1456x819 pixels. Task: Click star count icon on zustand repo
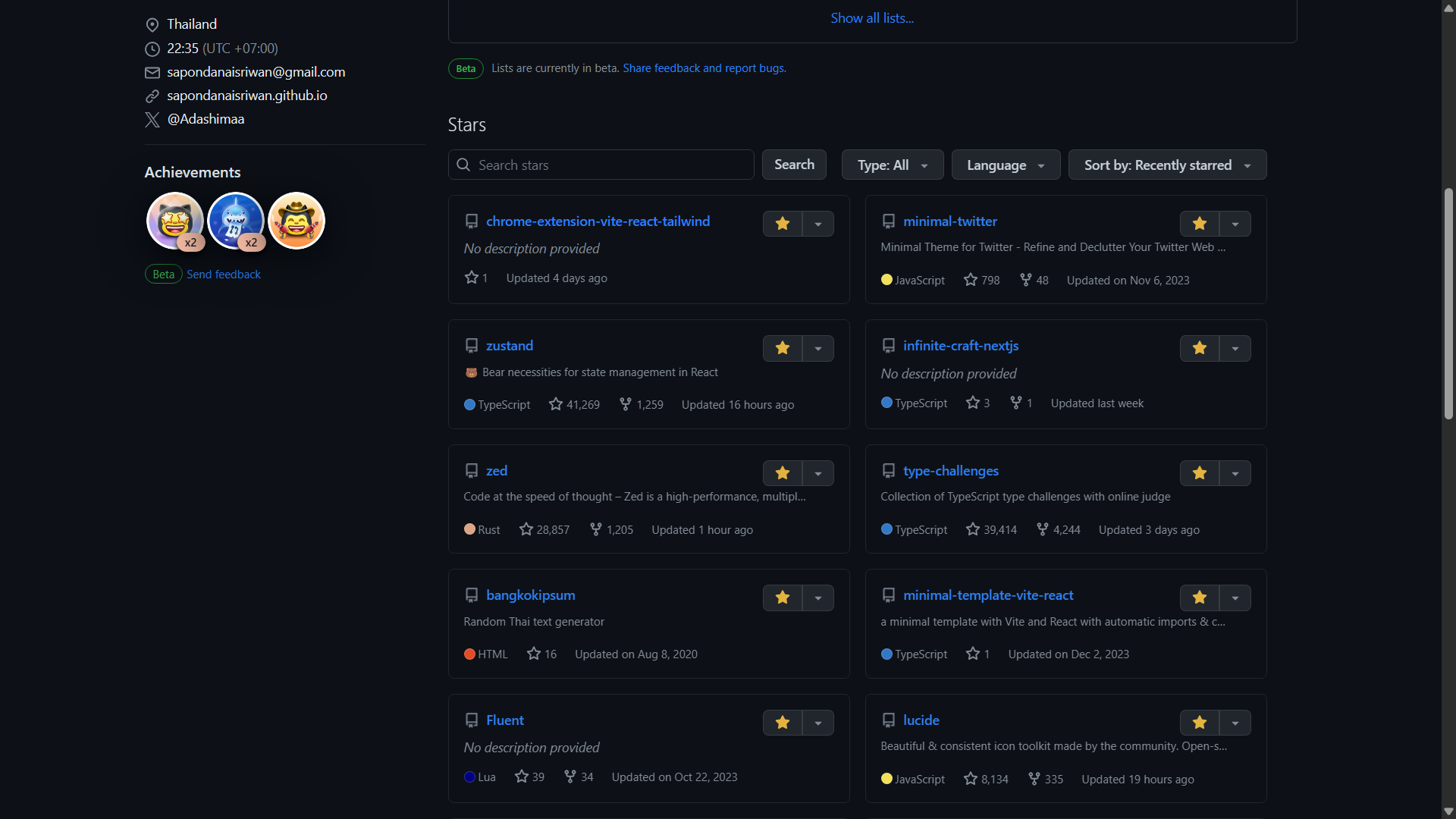click(556, 404)
